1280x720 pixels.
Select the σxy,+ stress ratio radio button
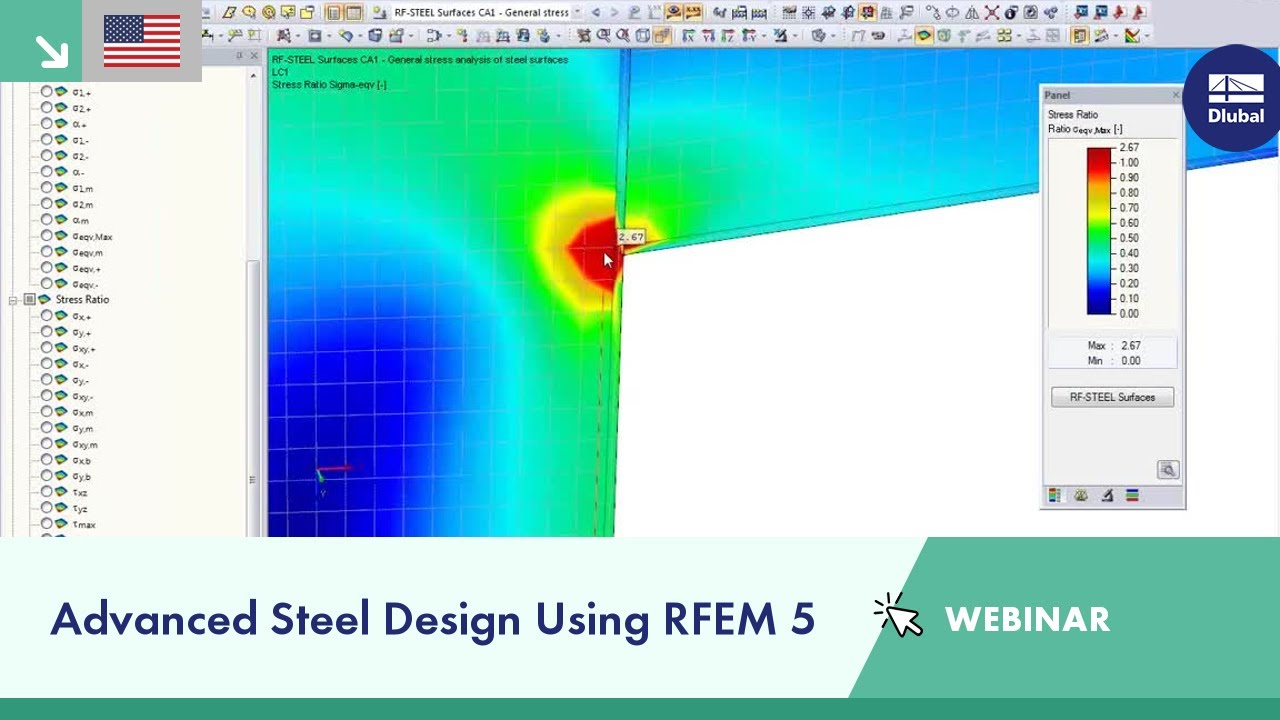pyautogui.click(x=46, y=349)
